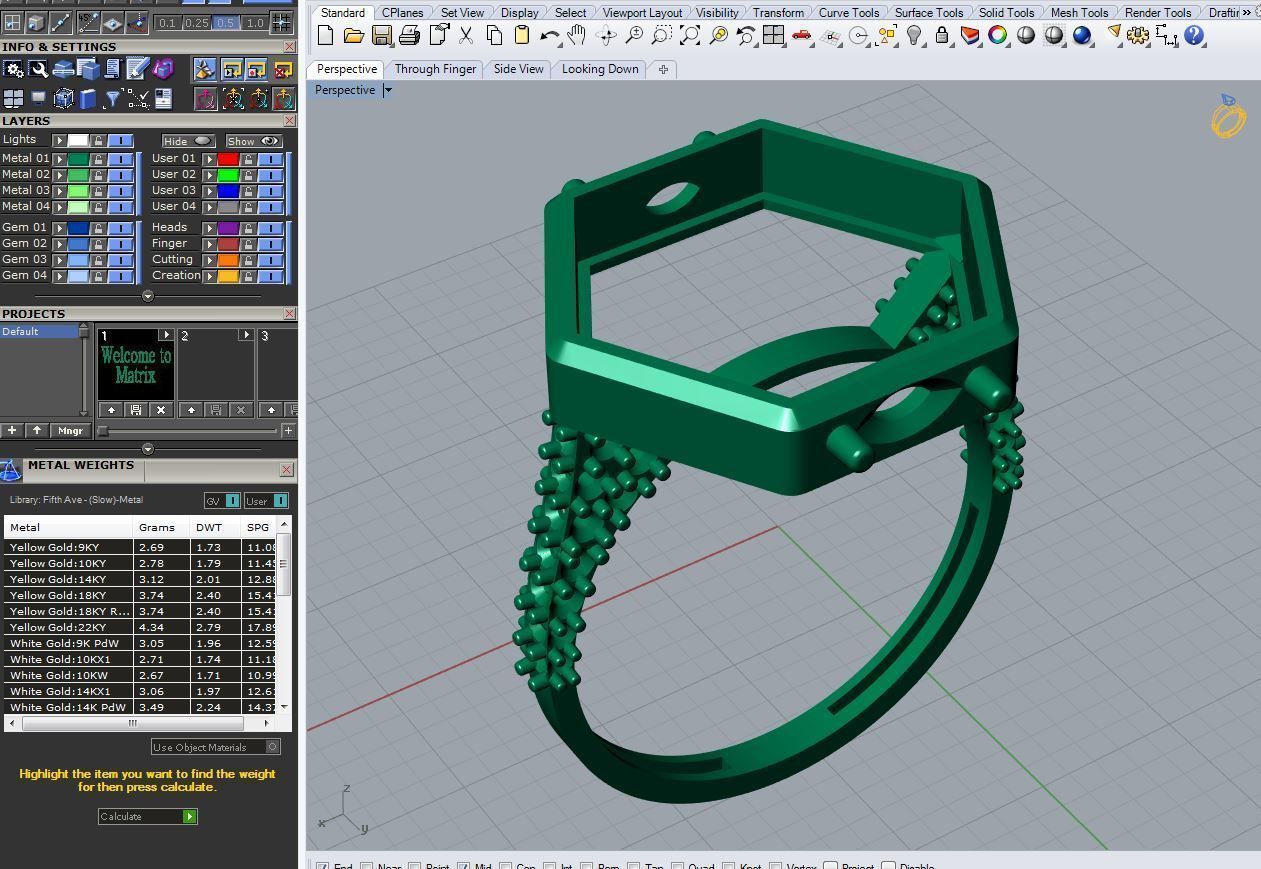Open the color wheel icon

click(x=998, y=36)
